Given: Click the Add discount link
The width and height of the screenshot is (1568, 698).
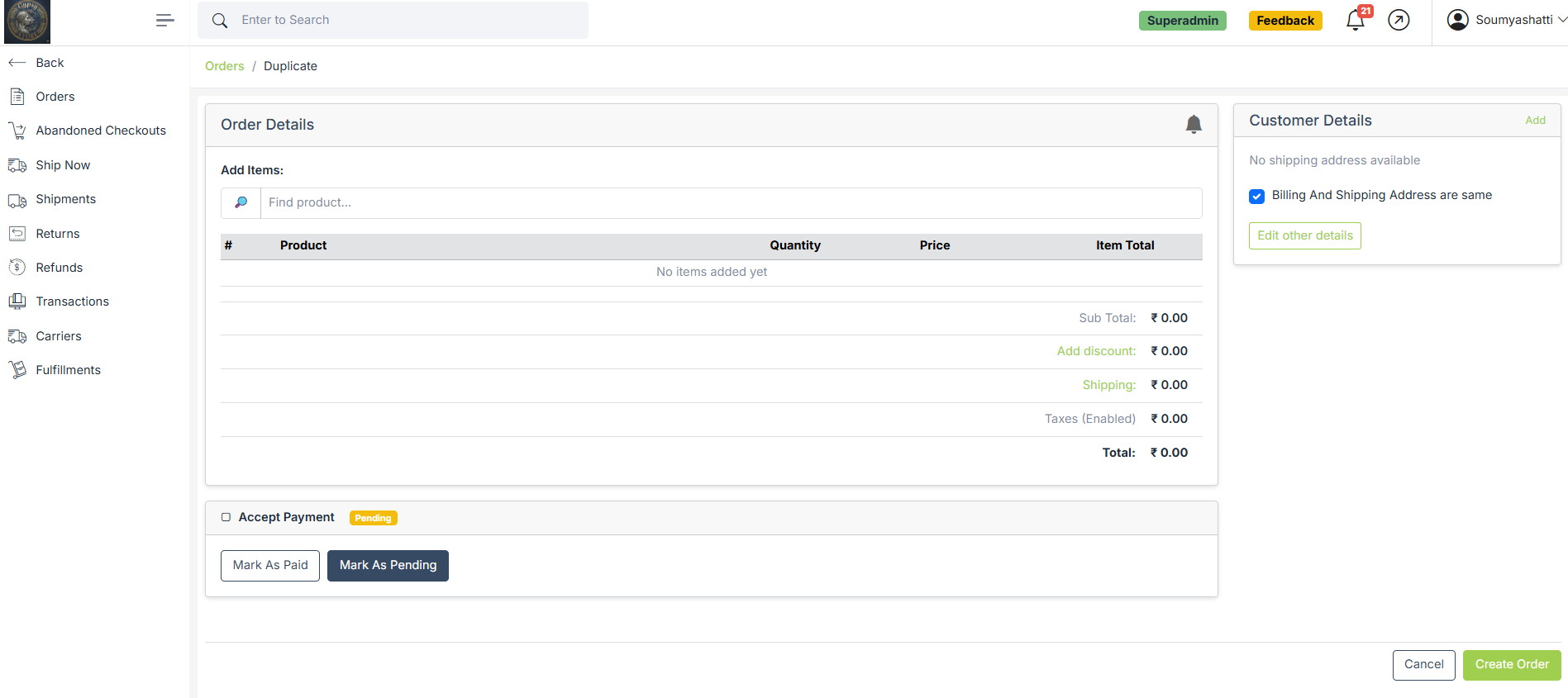Looking at the screenshot, I should tap(1096, 351).
